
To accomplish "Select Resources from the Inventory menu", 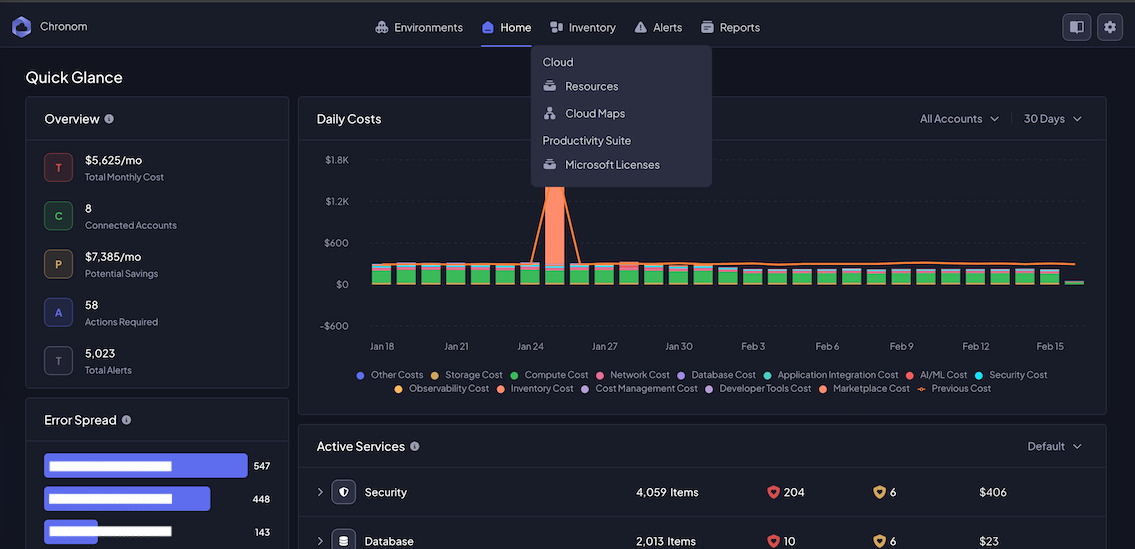I will pyautogui.click(x=591, y=86).
